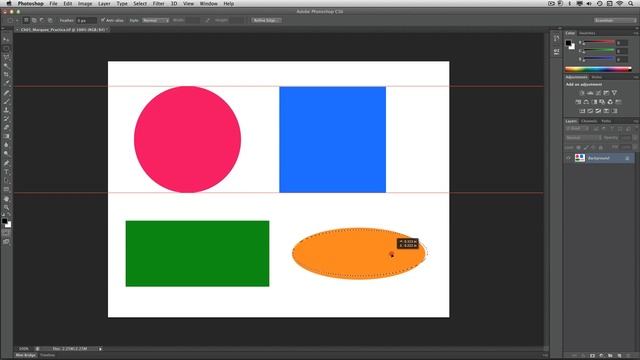Add a Vibrance adjustment
The height and width of the screenshot is (360, 640).
coord(614,93)
